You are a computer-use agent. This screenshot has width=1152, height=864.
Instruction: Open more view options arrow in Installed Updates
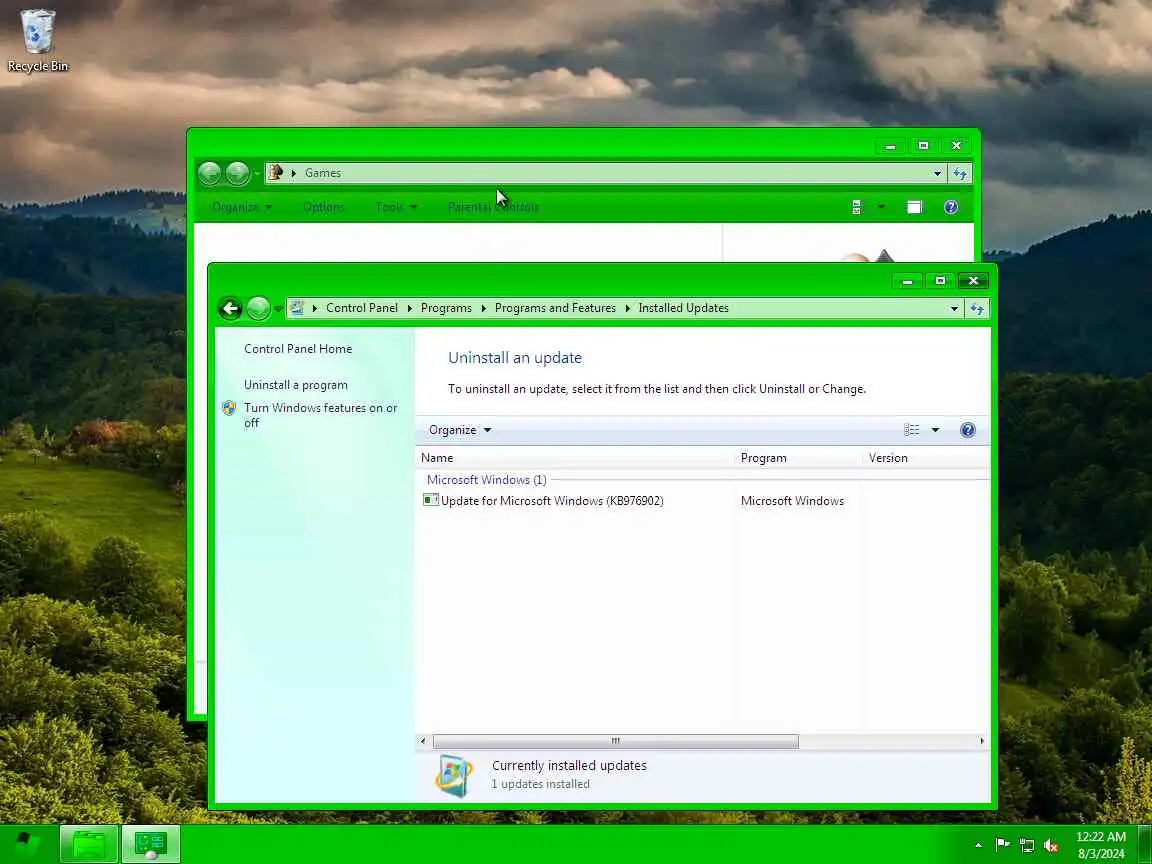[935, 430]
